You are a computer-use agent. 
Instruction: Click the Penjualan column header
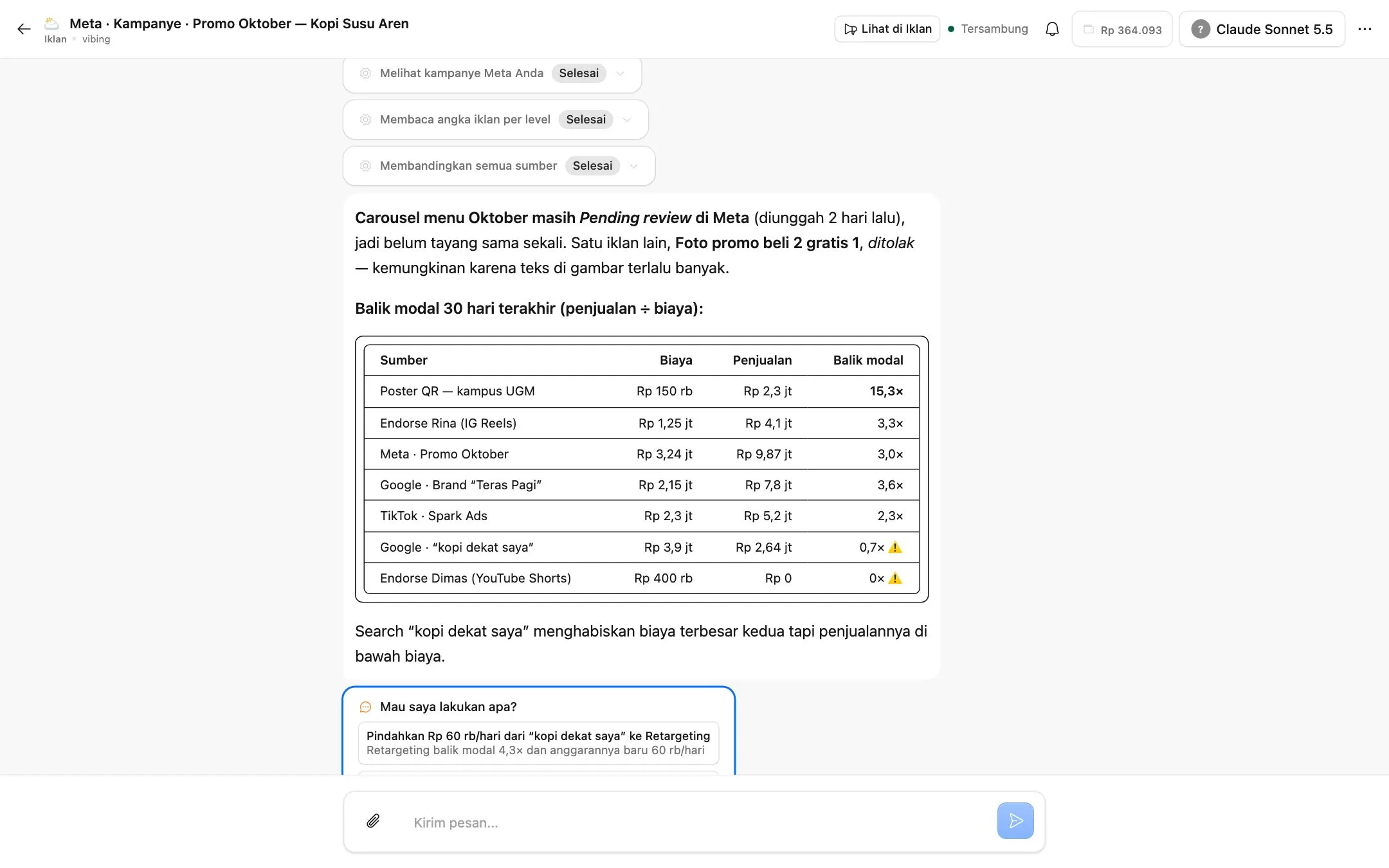click(x=762, y=360)
